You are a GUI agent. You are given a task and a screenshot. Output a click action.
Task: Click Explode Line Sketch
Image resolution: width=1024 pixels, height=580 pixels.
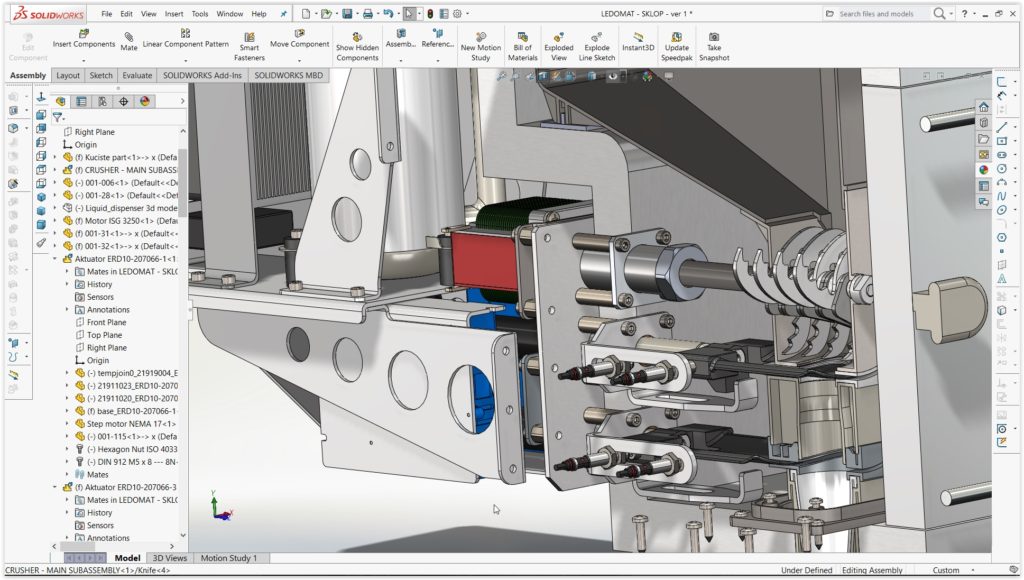(x=596, y=46)
